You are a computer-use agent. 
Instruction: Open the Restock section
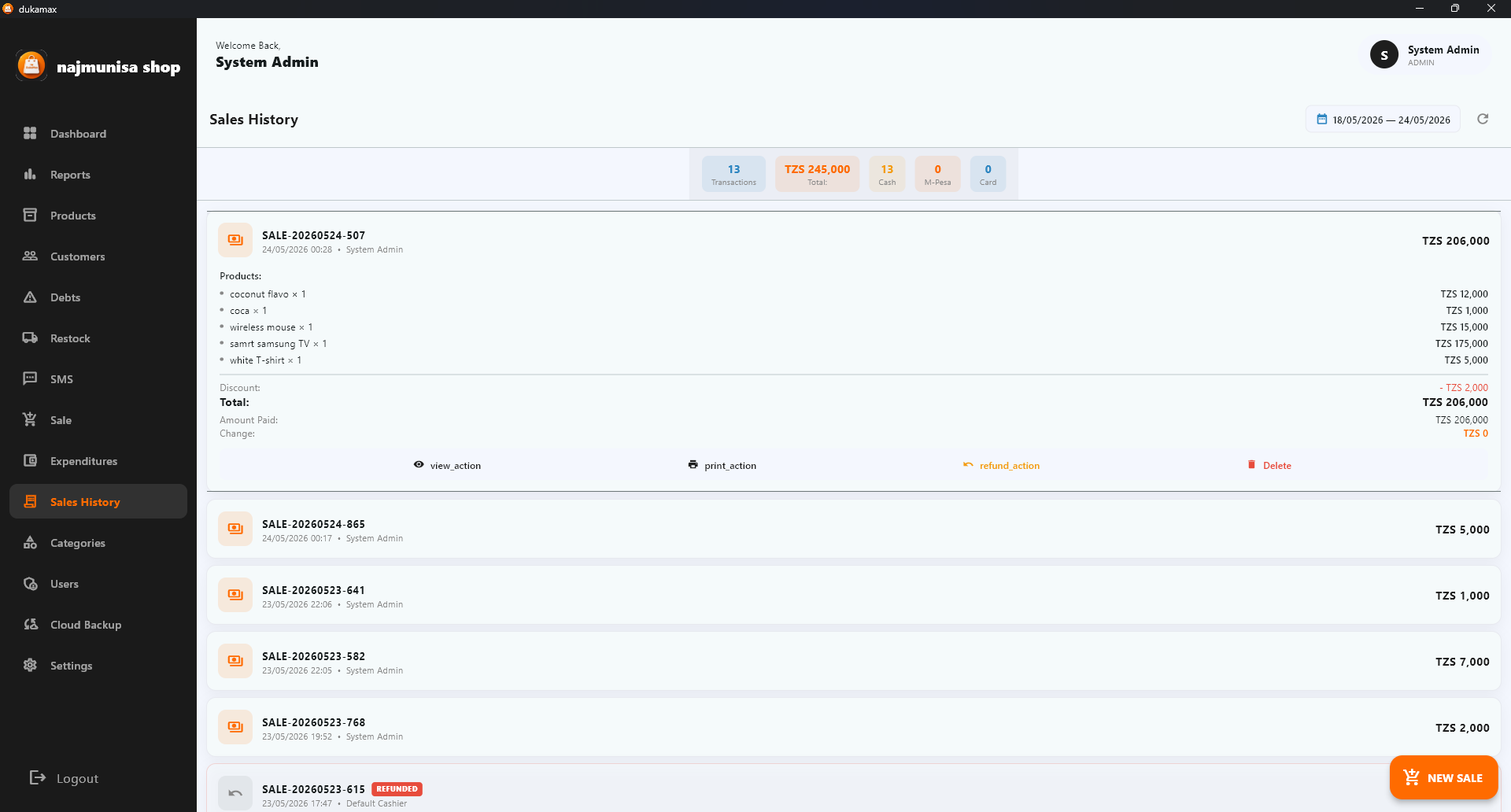coord(98,338)
